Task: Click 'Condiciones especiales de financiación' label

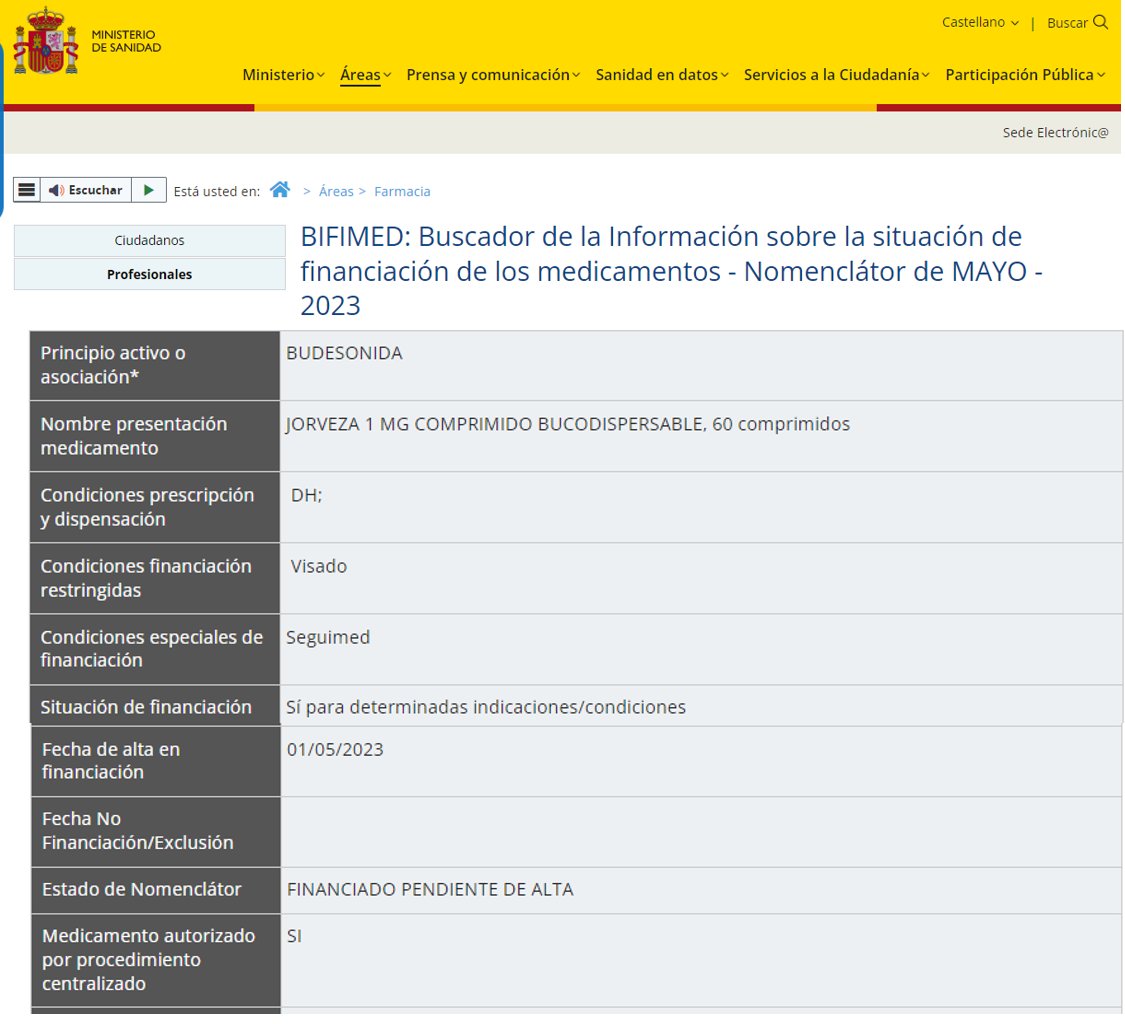Action: click(151, 648)
